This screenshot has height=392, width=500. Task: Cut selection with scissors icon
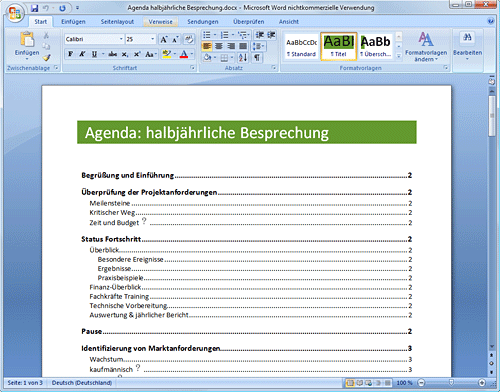(46, 35)
